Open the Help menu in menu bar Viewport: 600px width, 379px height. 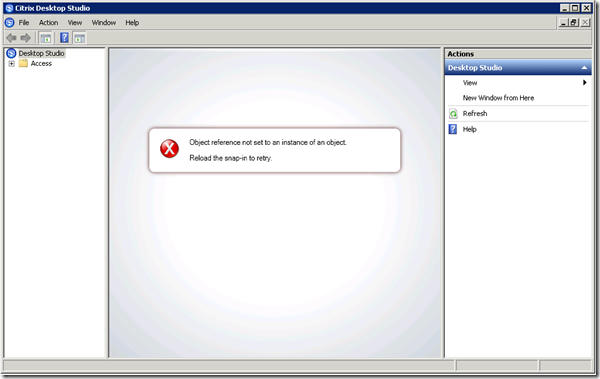coord(132,23)
